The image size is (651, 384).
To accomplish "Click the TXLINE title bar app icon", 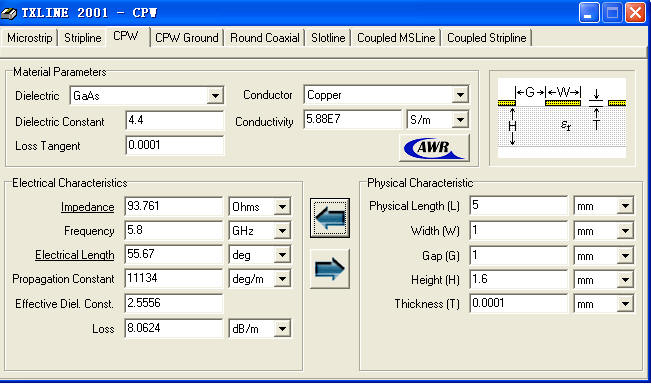I will pos(9,13).
